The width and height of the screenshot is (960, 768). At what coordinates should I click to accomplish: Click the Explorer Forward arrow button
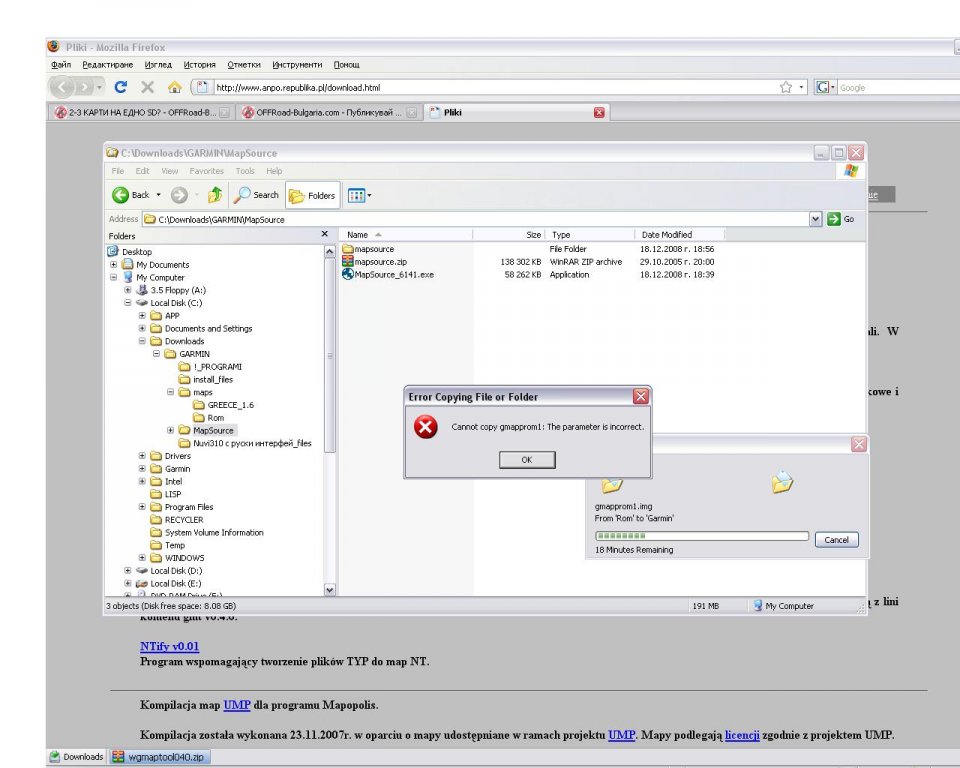click(x=179, y=195)
